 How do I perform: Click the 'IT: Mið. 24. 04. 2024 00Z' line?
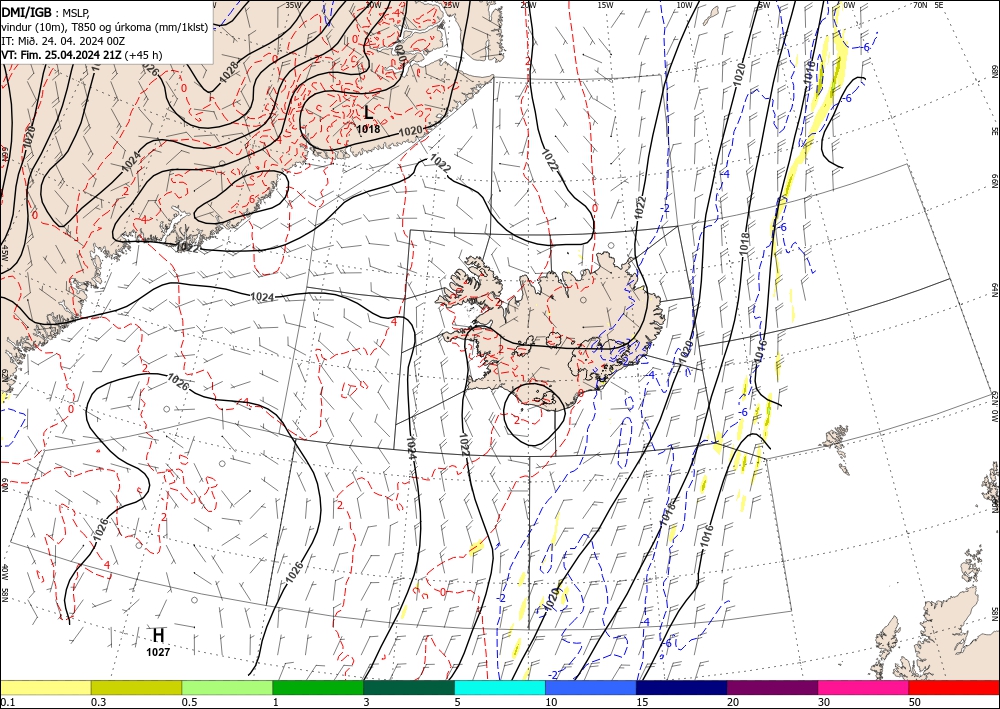pos(63,41)
